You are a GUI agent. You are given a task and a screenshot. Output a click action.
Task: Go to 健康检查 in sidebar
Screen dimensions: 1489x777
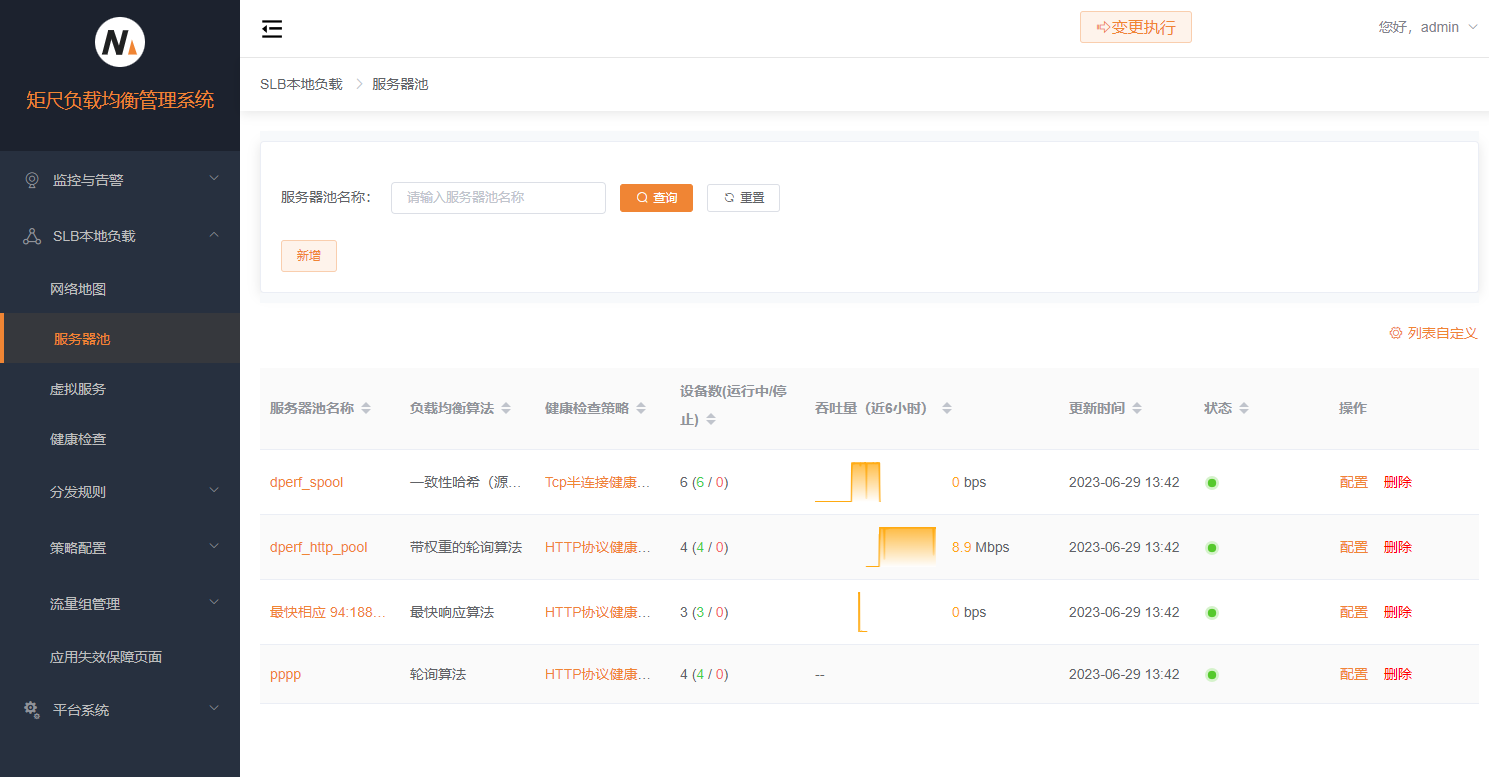(x=78, y=439)
